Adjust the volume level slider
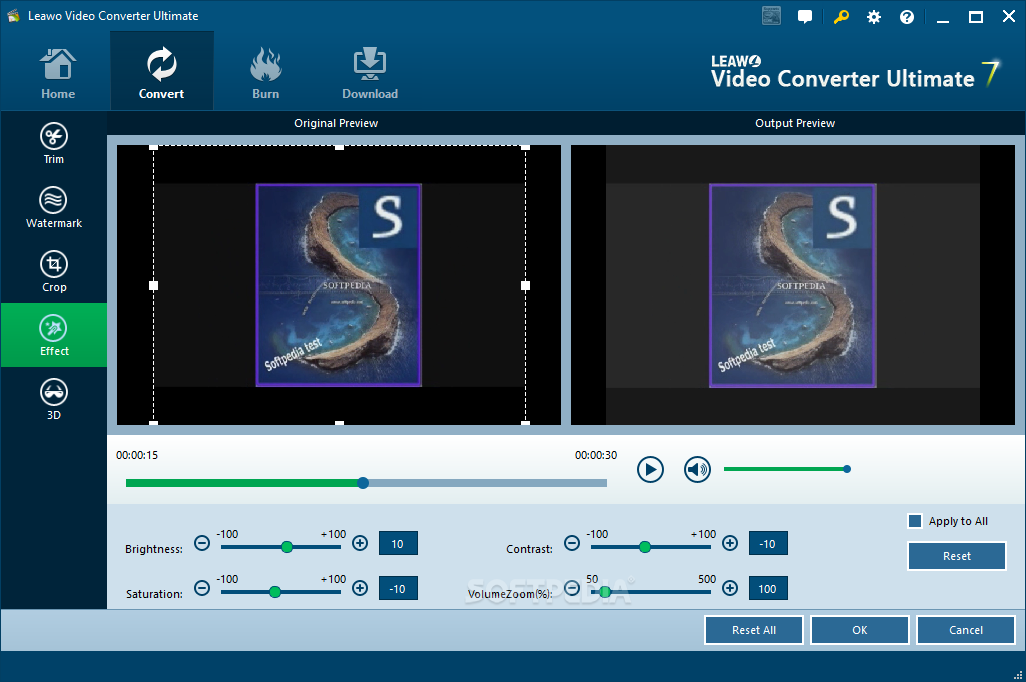Screen dimensions: 1026x682 tap(787, 469)
